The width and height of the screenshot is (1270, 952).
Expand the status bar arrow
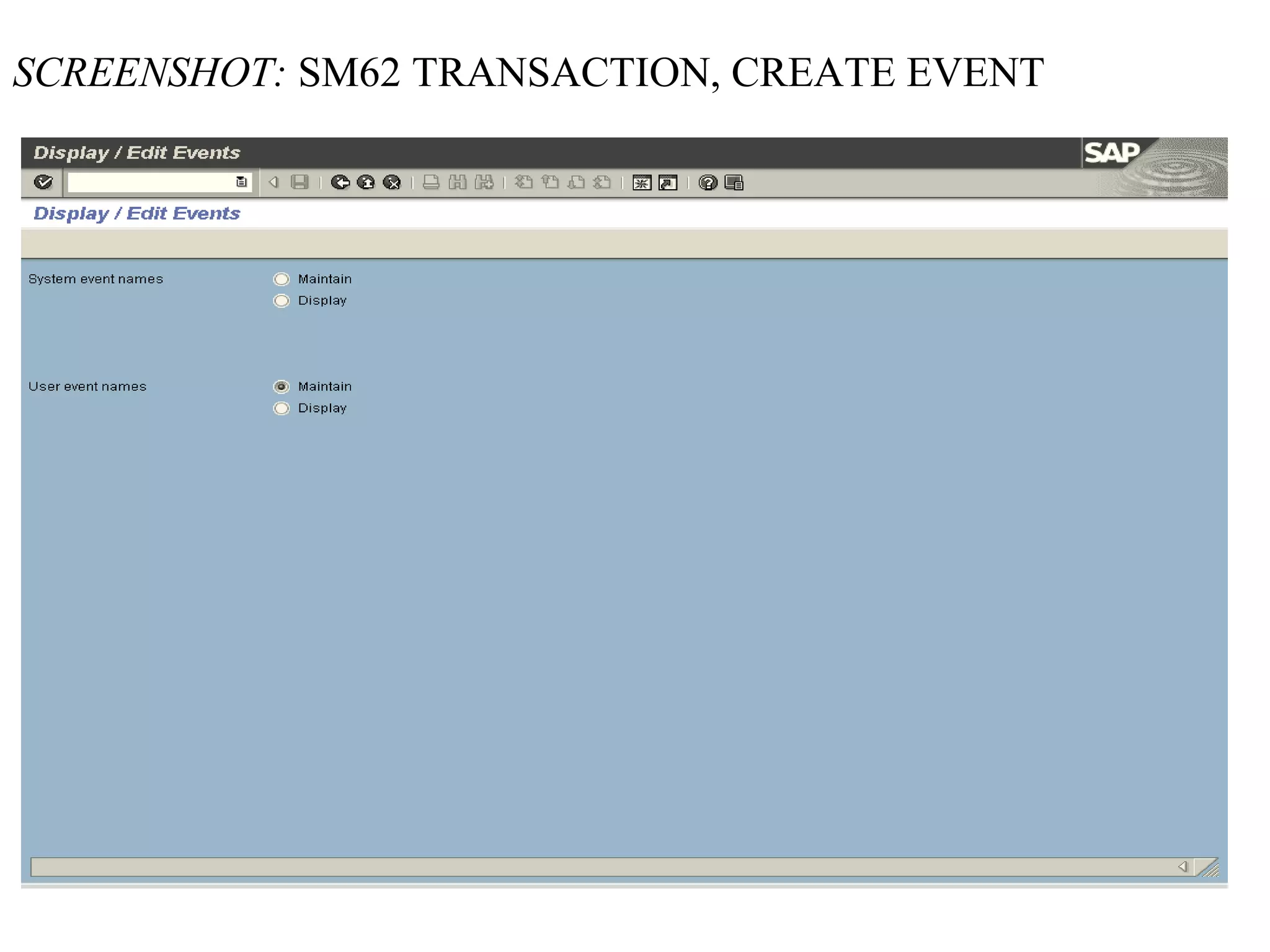[x=1183, y=866]
